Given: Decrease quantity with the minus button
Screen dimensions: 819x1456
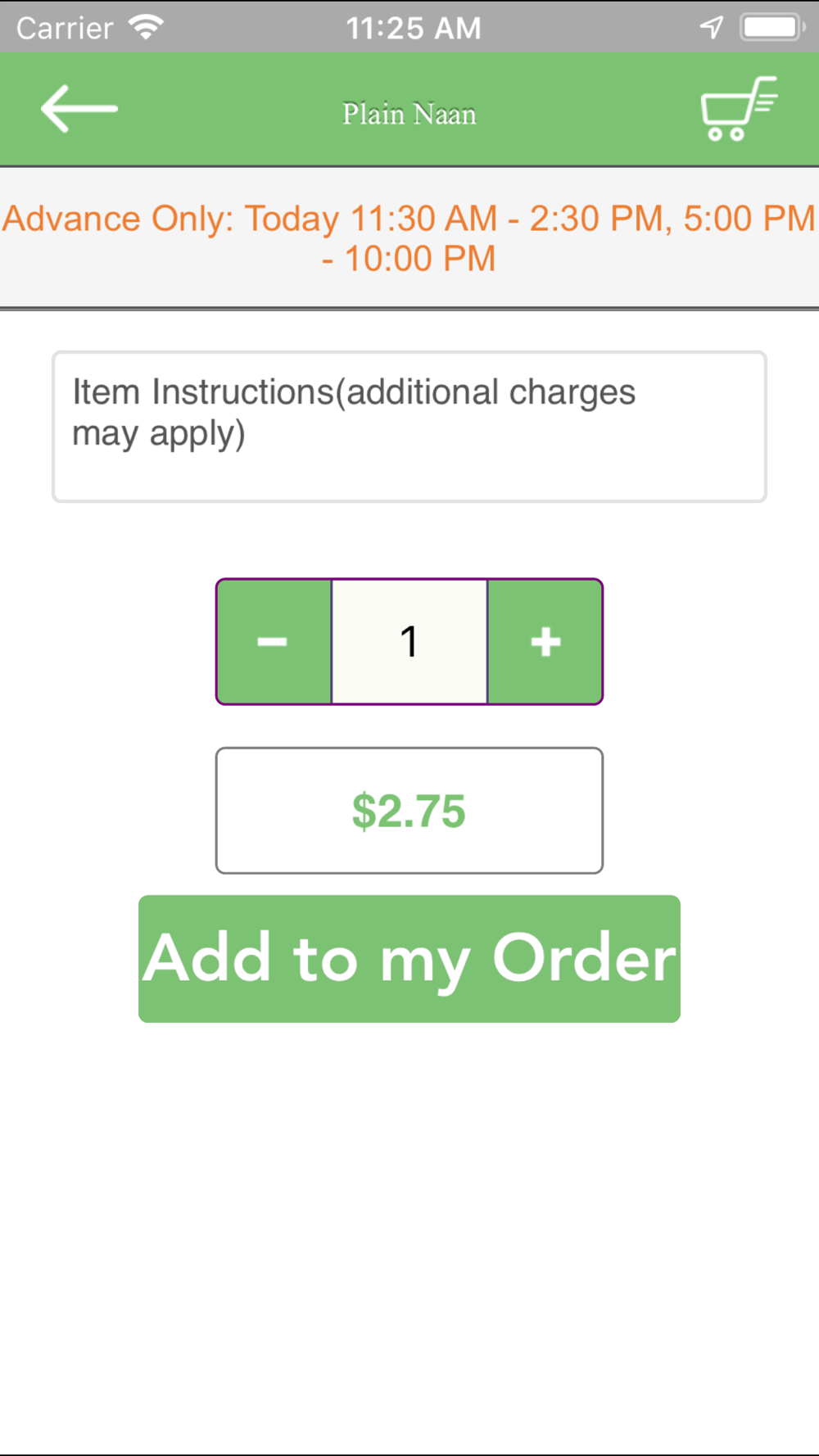Looking at the screenshot, I should pos(274,642).
